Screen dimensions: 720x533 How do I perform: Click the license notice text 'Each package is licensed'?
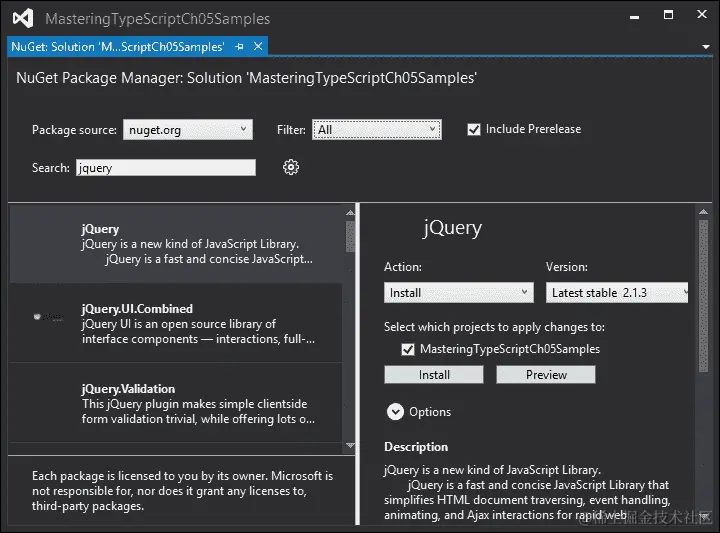[182, 491]
